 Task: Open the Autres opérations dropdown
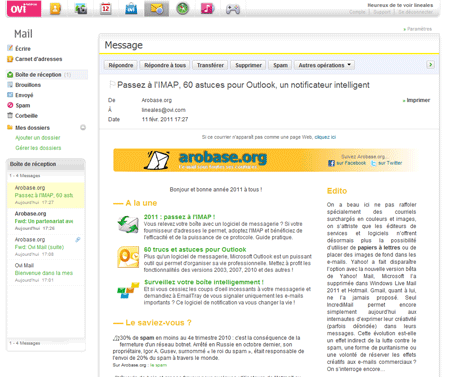click(x=324, y=65)
